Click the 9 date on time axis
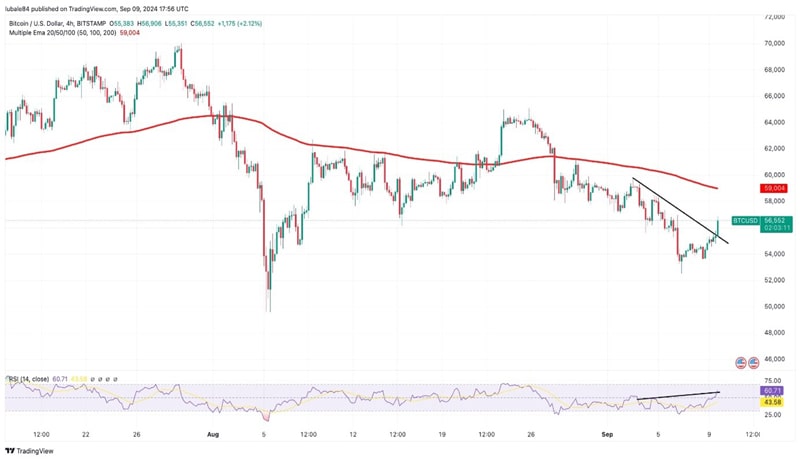 point(709,435)
